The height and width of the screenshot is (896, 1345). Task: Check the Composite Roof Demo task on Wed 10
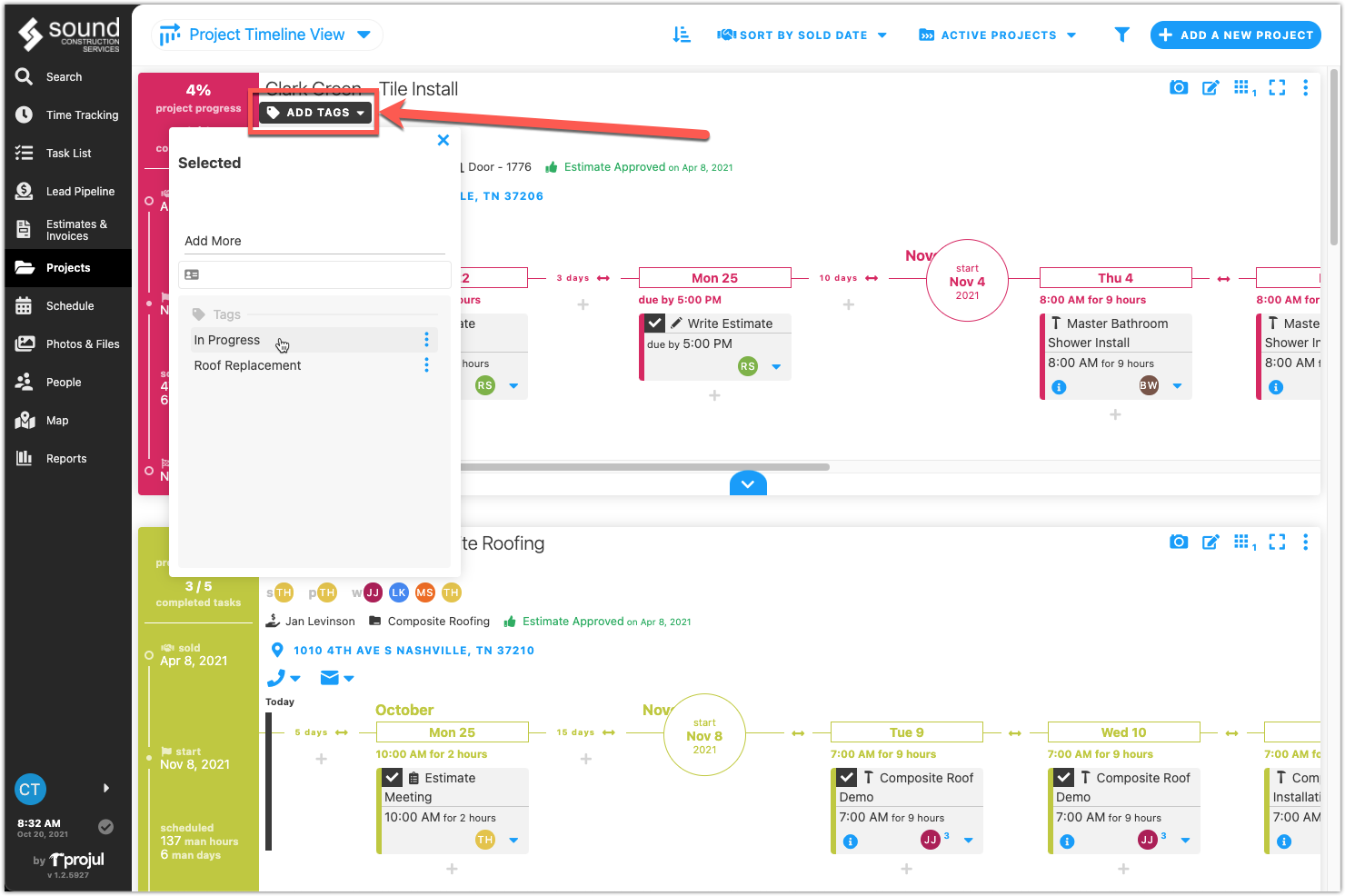click(1062, 777)
